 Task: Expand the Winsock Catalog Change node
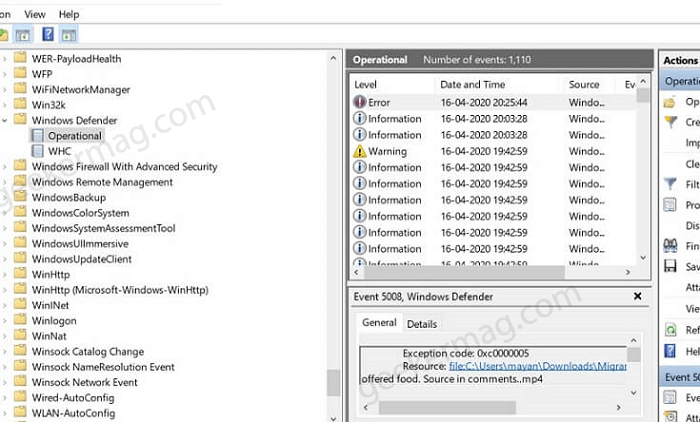click(4, 352)
